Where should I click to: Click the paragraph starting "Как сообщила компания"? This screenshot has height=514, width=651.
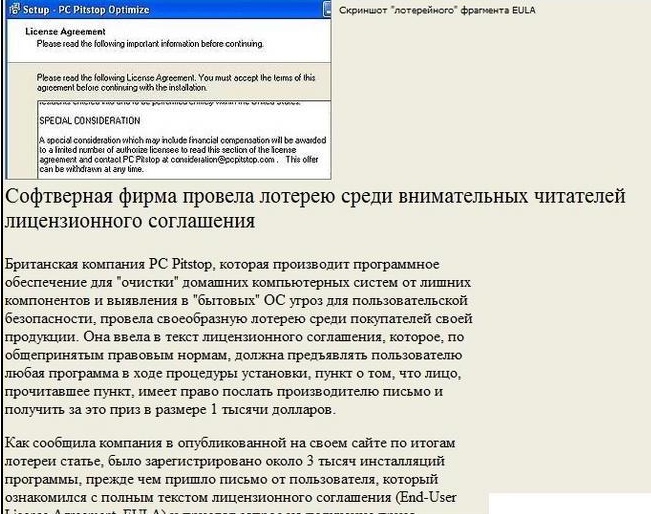230,477
